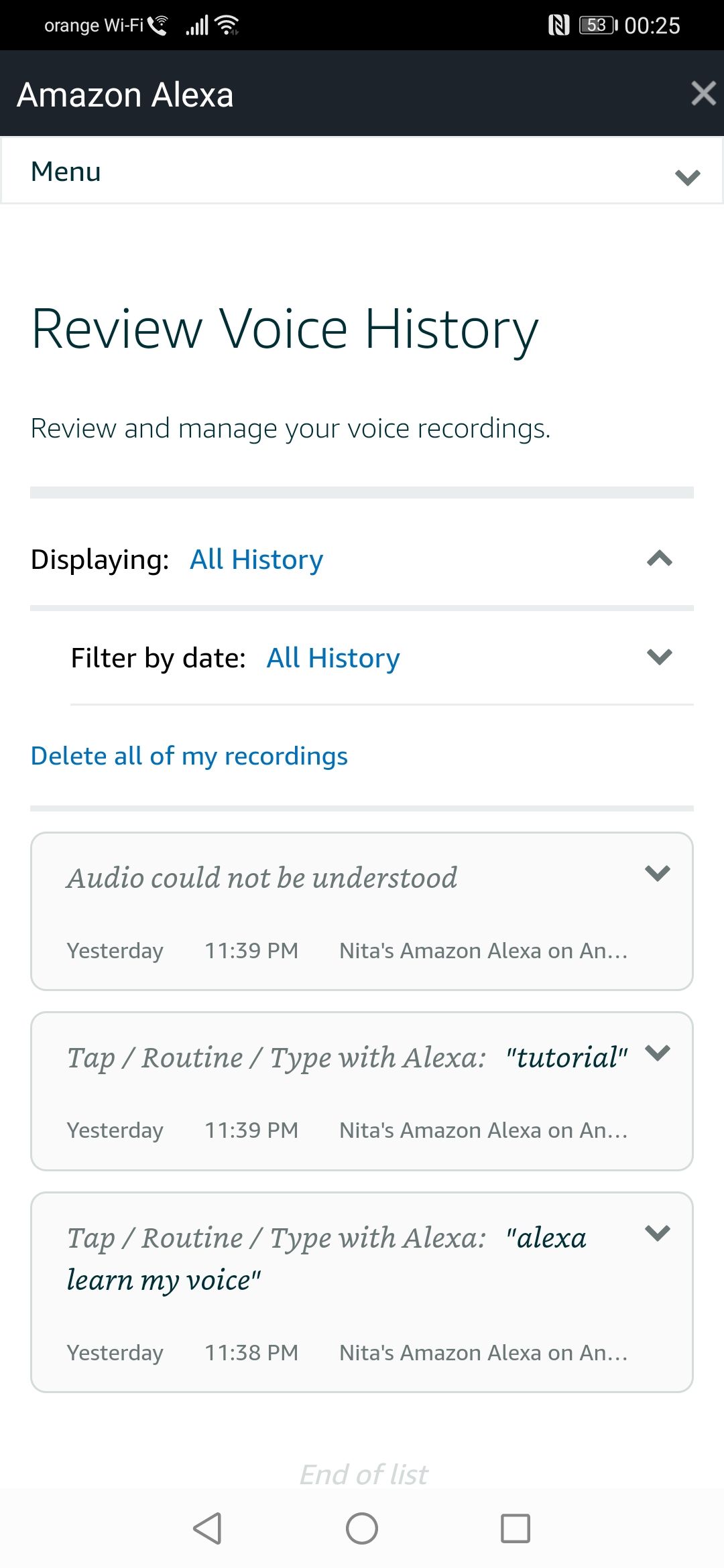This screenshot has width=724, height=1568.
Task: Select 'All History' next to Displaying
Action: [x=256, y=559]
